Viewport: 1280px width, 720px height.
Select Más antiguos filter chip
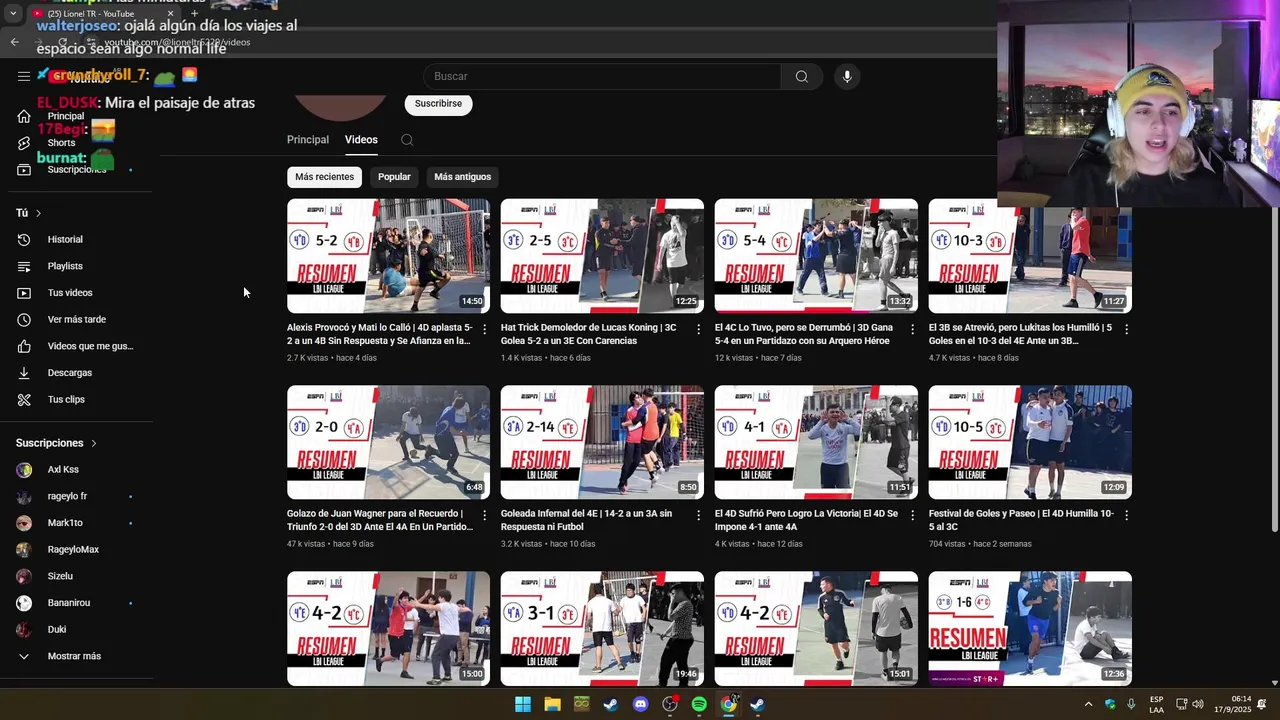(x=462, y=177)
